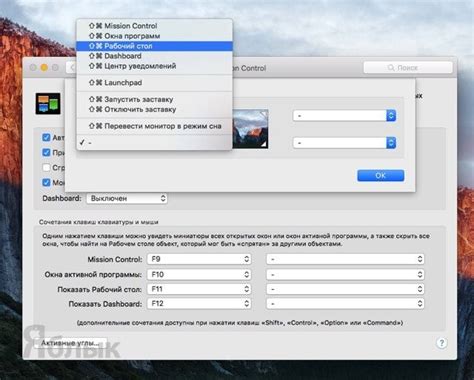The width and height of the screenshot is (474, 380).
Task: Click desktop preview thumbnail in sheet
Action: point(250,129)
